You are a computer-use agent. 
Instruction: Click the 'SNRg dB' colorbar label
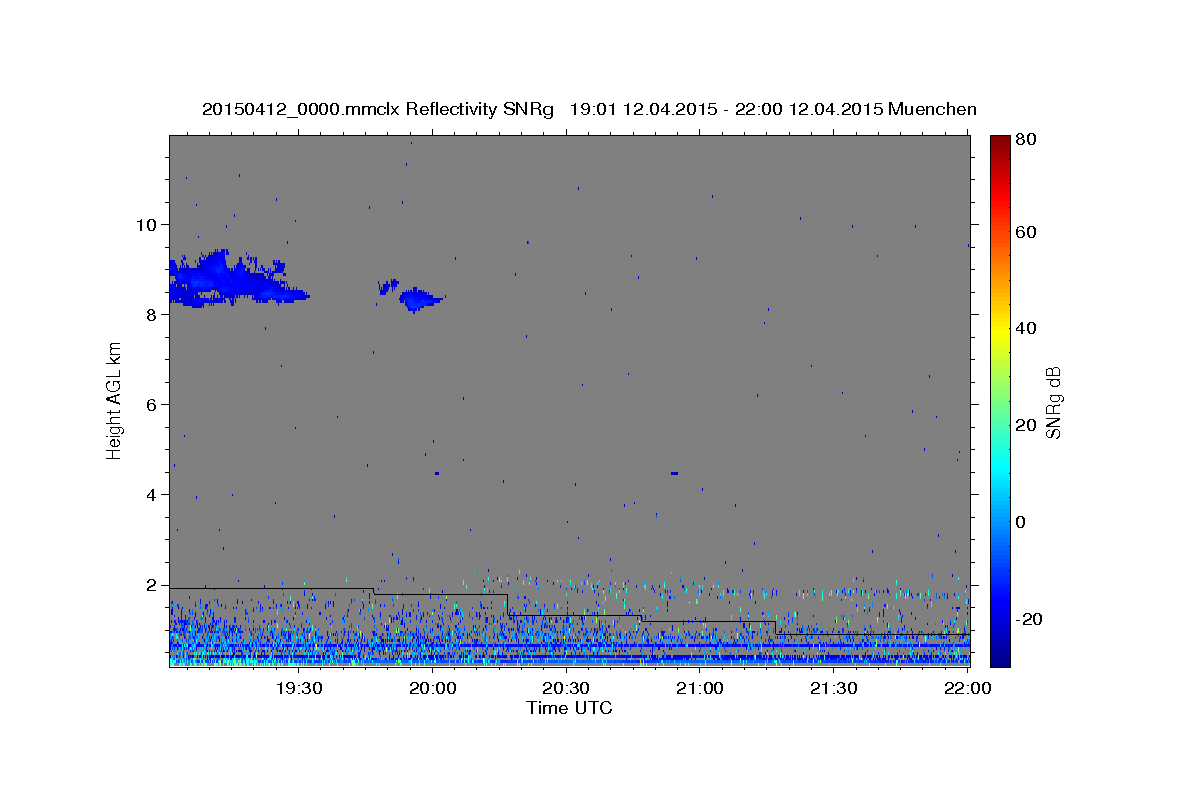coord(1053,402)
